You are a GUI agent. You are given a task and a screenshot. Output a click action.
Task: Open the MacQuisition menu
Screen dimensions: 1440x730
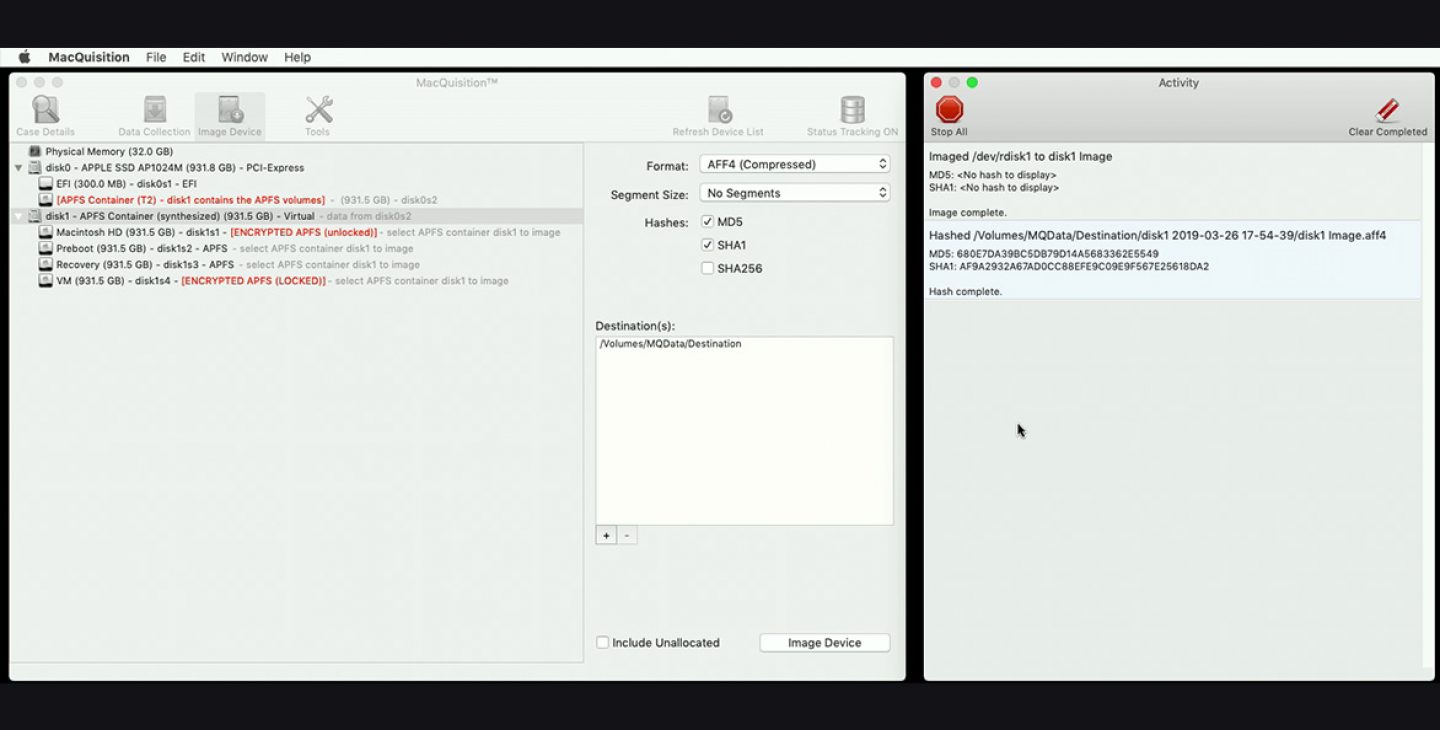tap(89, 57)
